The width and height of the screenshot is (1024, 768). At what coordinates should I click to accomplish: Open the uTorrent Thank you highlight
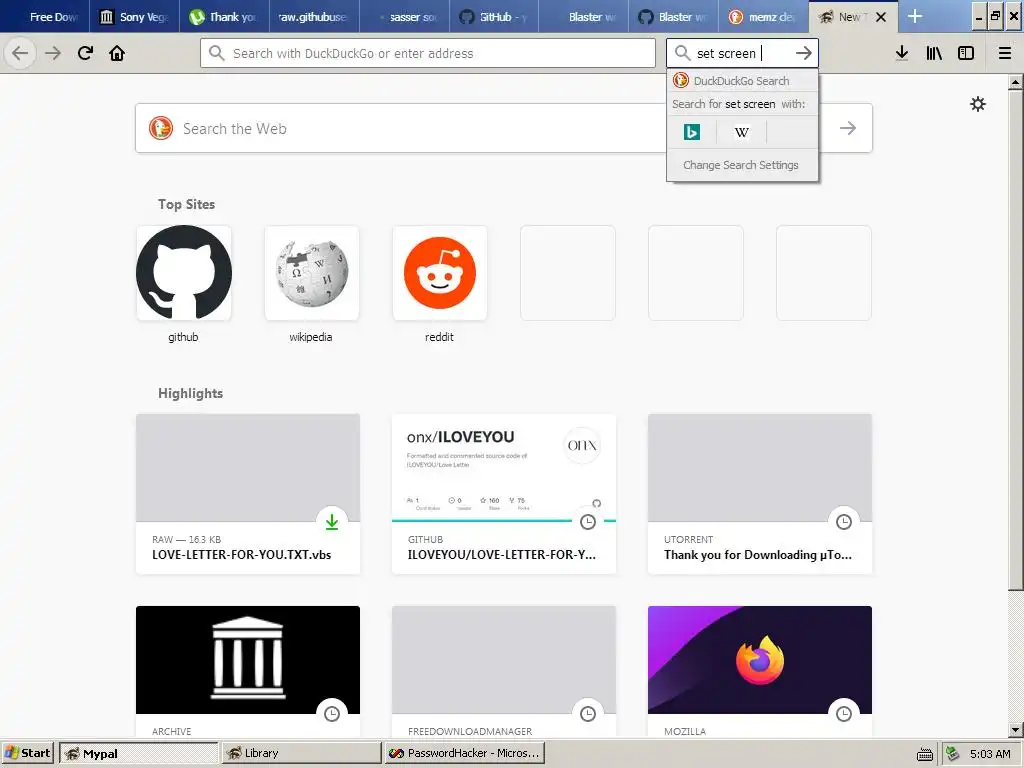coord(760,494)
